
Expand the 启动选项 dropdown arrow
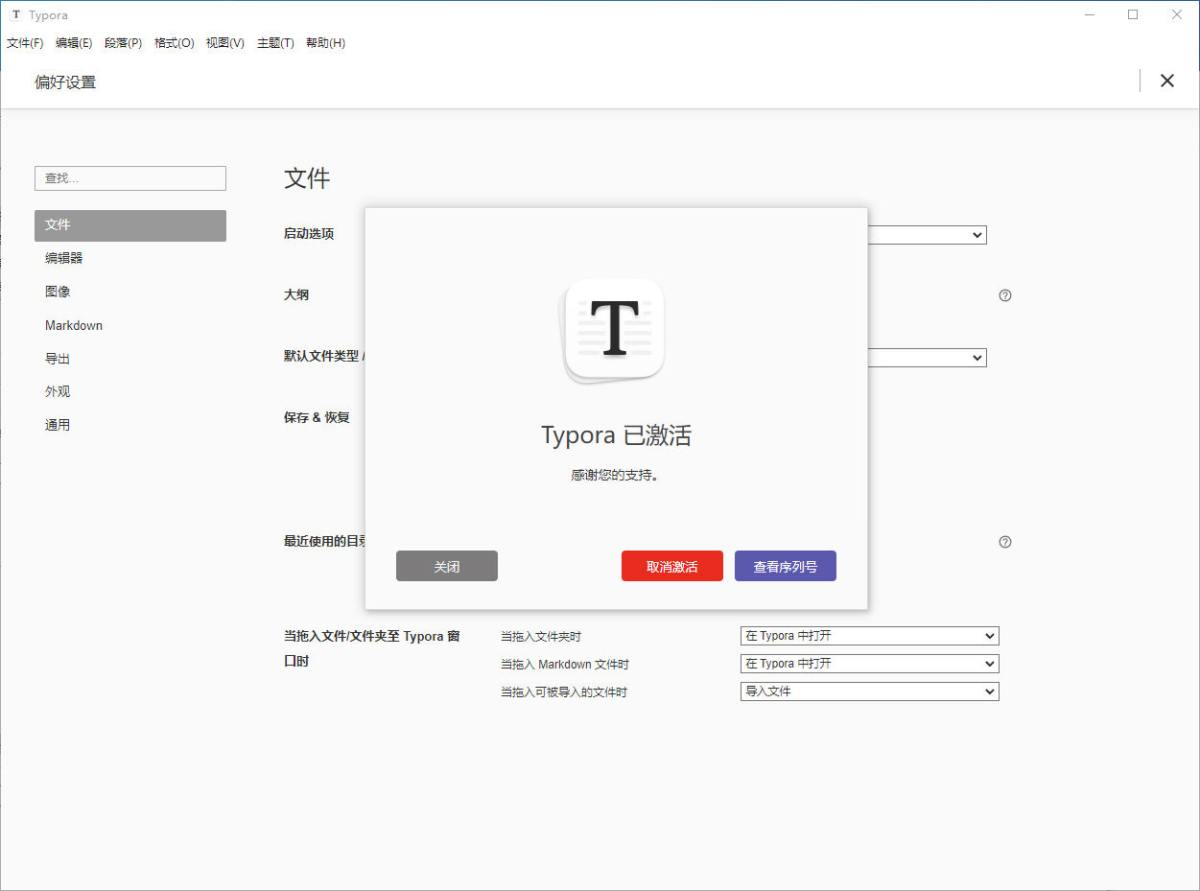[x=977, y=235]
